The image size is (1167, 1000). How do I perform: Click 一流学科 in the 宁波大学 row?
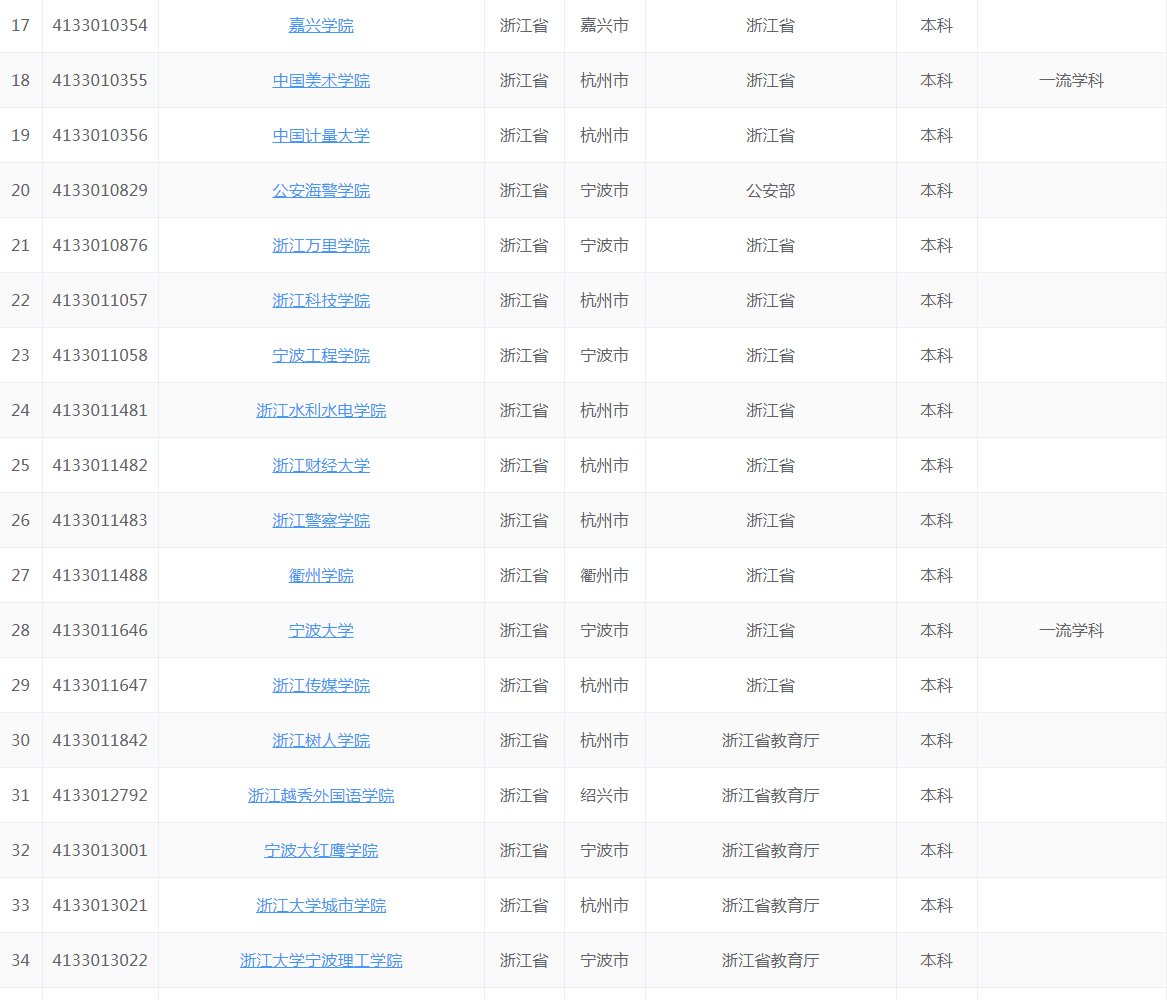1071,631
